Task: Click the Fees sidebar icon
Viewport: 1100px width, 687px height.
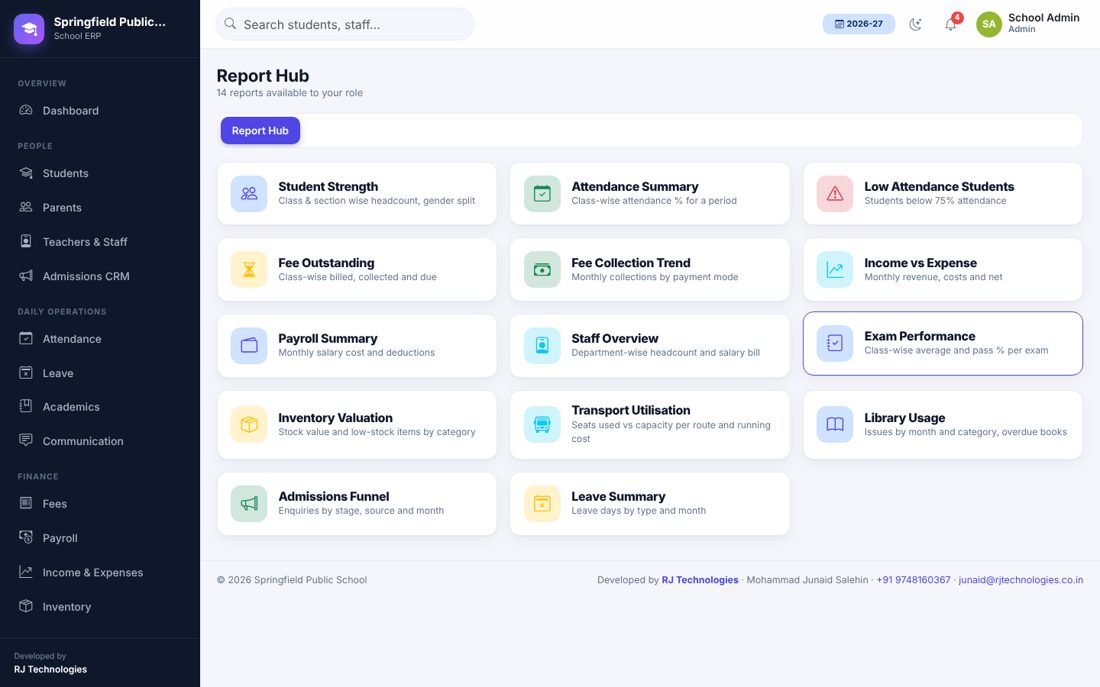Action: pyautogui.click(x=26, y=502)
